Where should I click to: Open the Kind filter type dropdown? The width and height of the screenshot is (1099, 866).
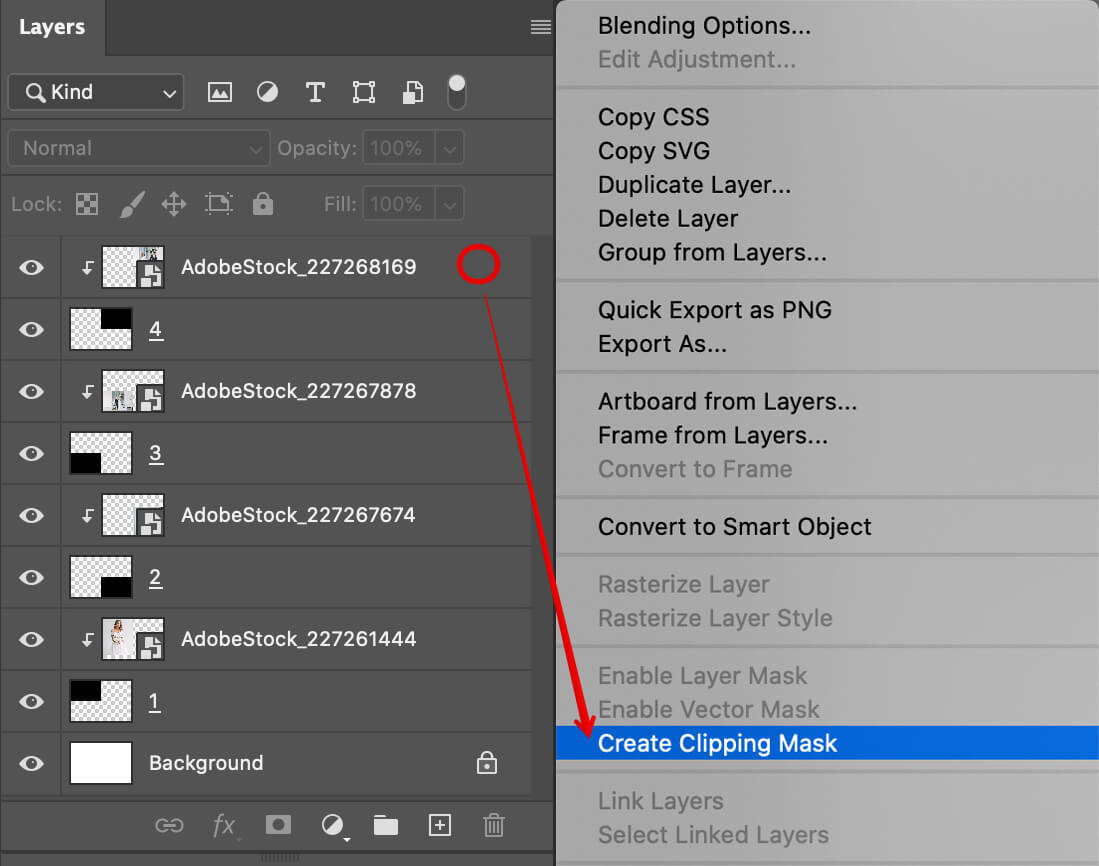point(96,92)
